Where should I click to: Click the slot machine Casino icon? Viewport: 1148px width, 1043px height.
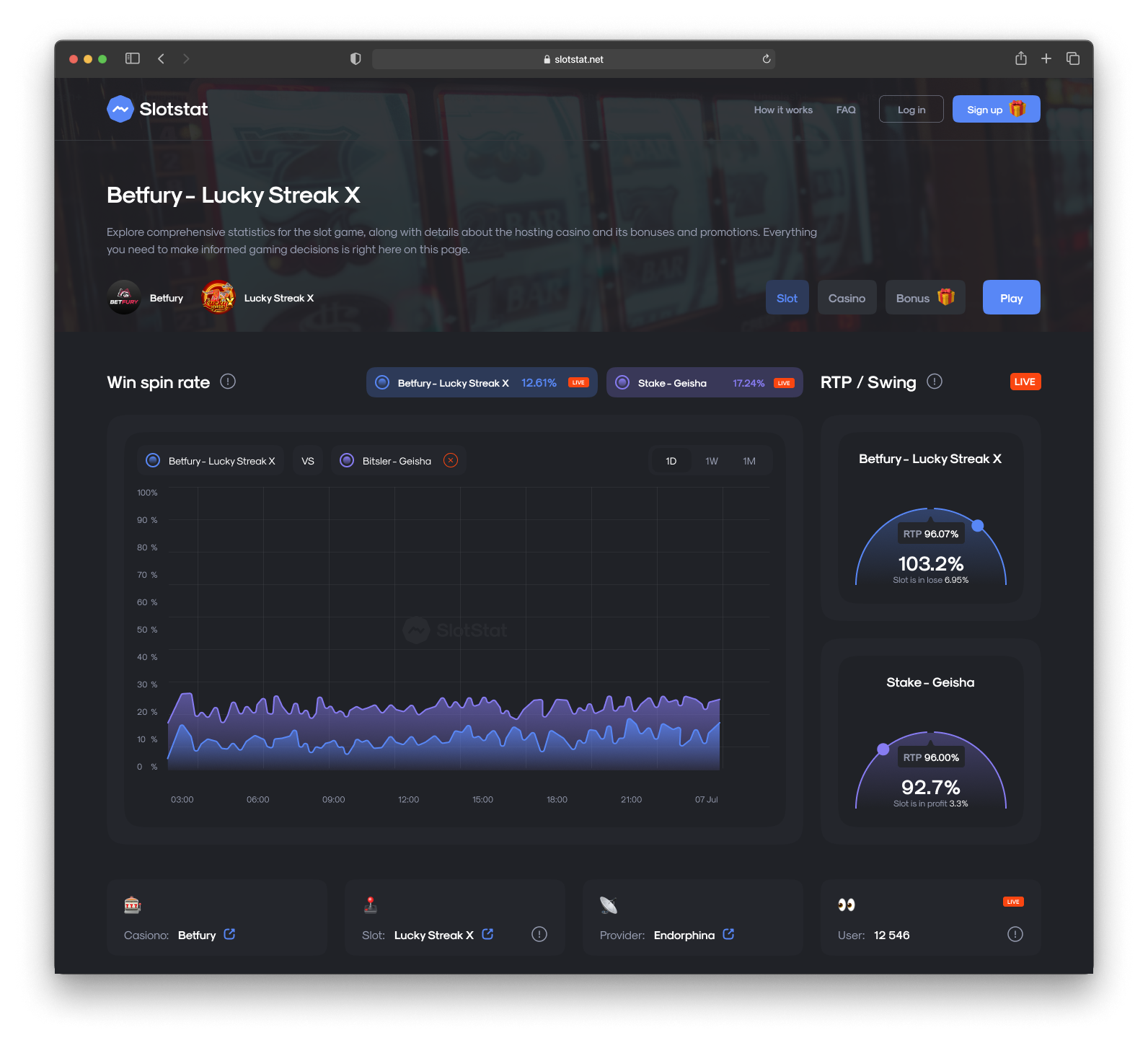(x=133, y=905)
